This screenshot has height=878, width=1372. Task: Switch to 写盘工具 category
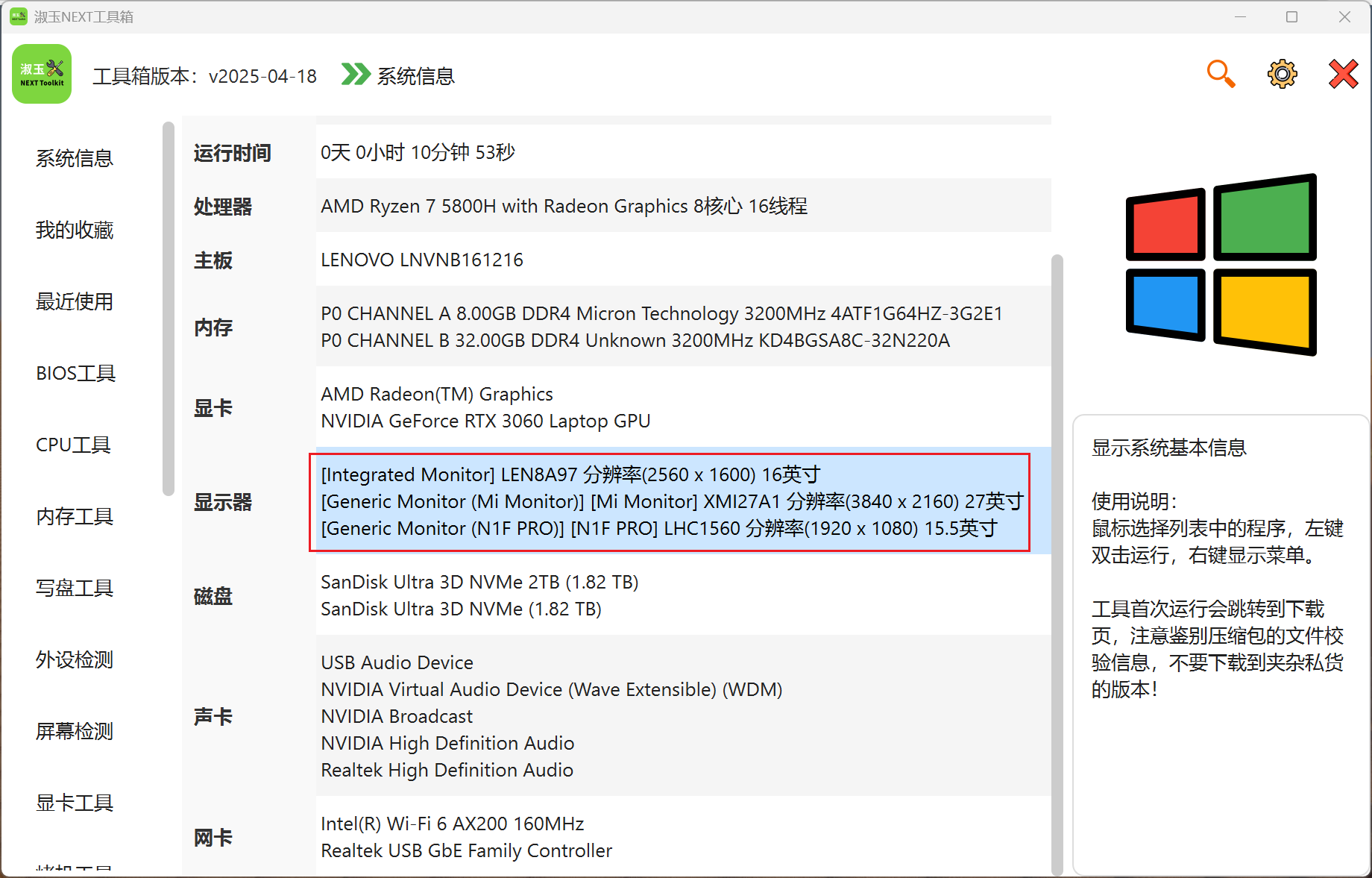pyautogui.click(x=75, y=588)
